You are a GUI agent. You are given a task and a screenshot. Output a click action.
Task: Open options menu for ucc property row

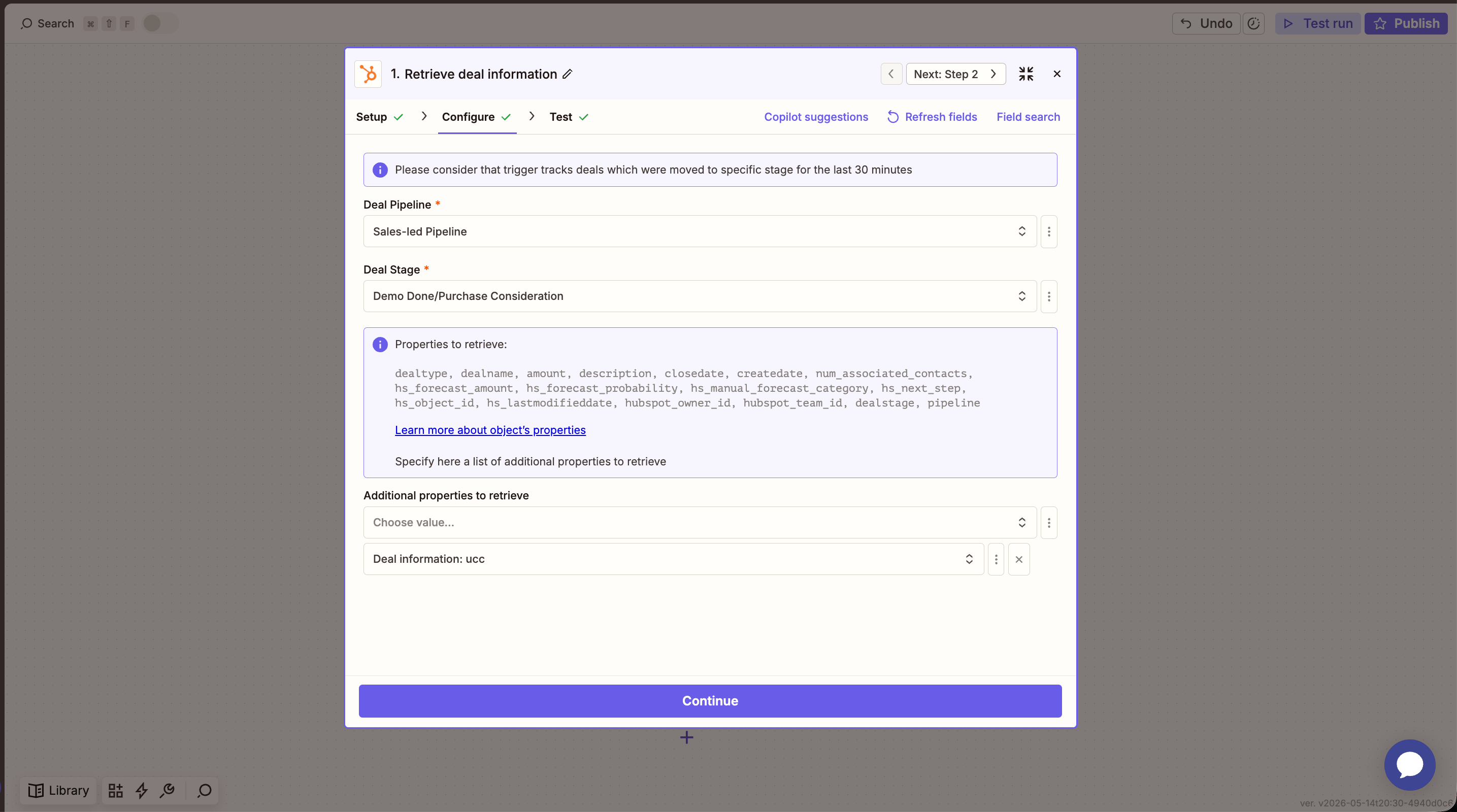click(996, 559)
